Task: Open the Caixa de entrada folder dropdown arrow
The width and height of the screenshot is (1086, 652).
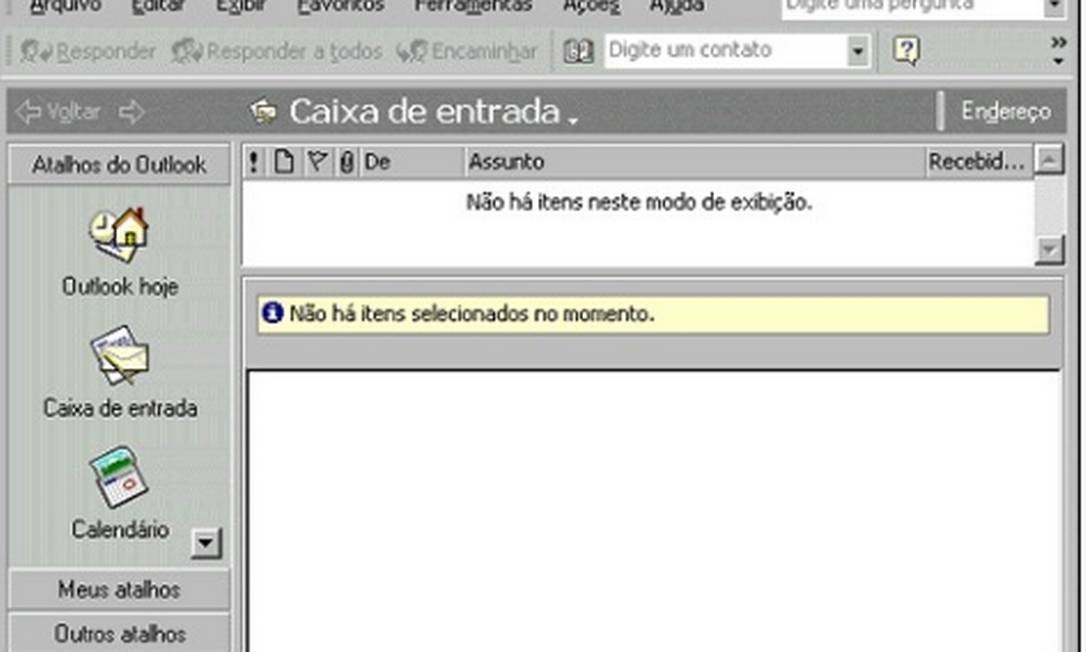Action: coord(571,118)
